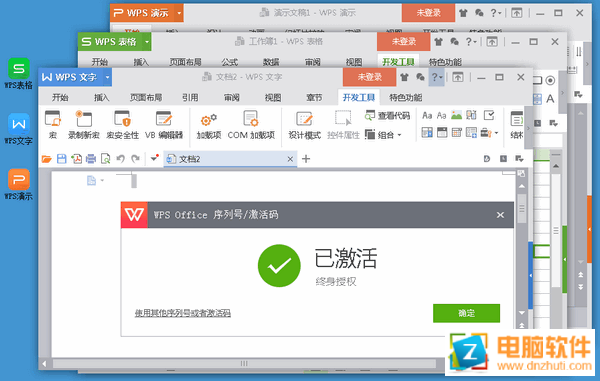
Task: Open 加载项 add-ins
Action: pyautogui.click(x=209, y=125)
